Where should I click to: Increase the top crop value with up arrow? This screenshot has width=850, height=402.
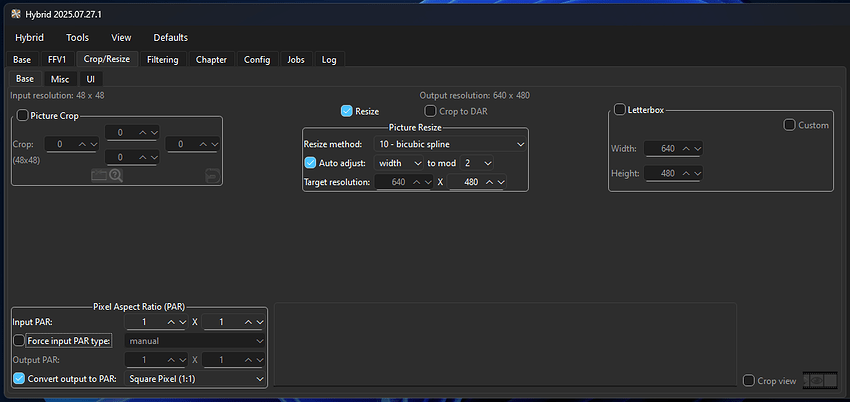(141, 132)
